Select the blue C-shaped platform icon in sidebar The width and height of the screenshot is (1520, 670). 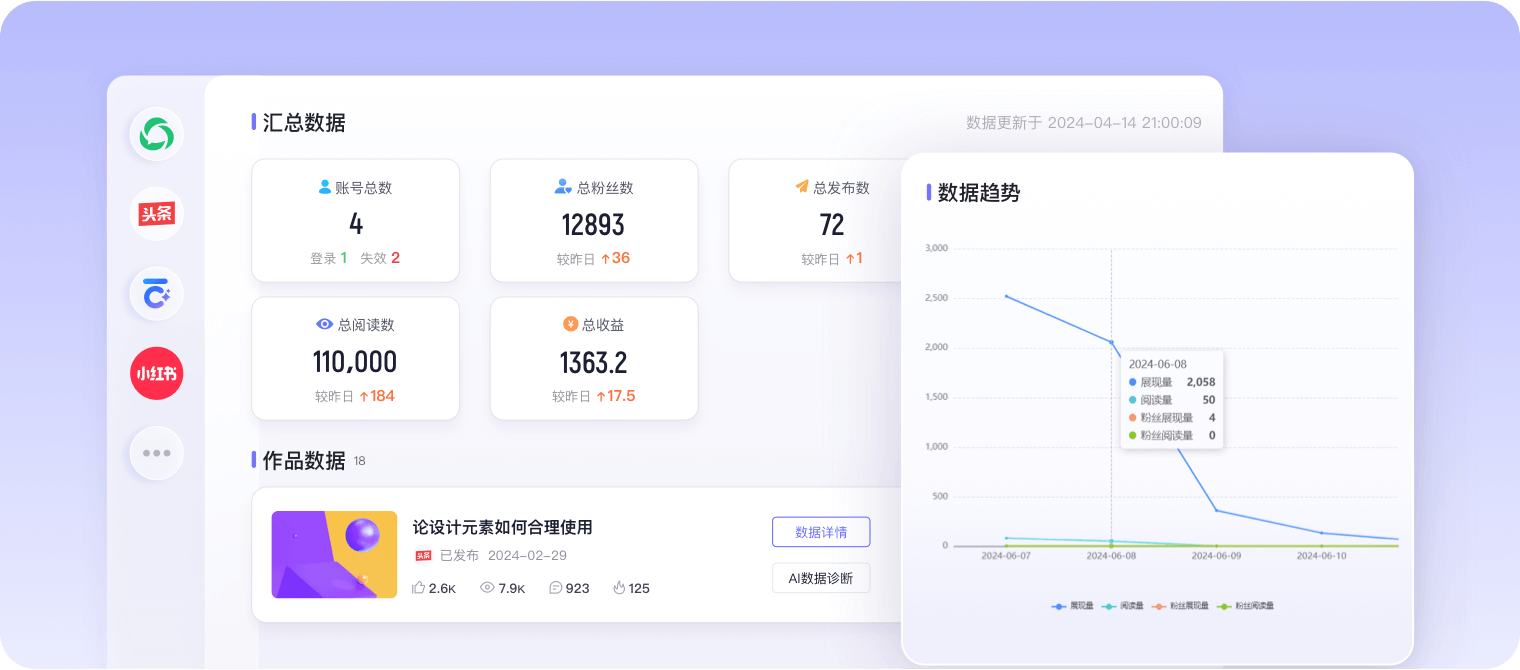coord(156,294)
